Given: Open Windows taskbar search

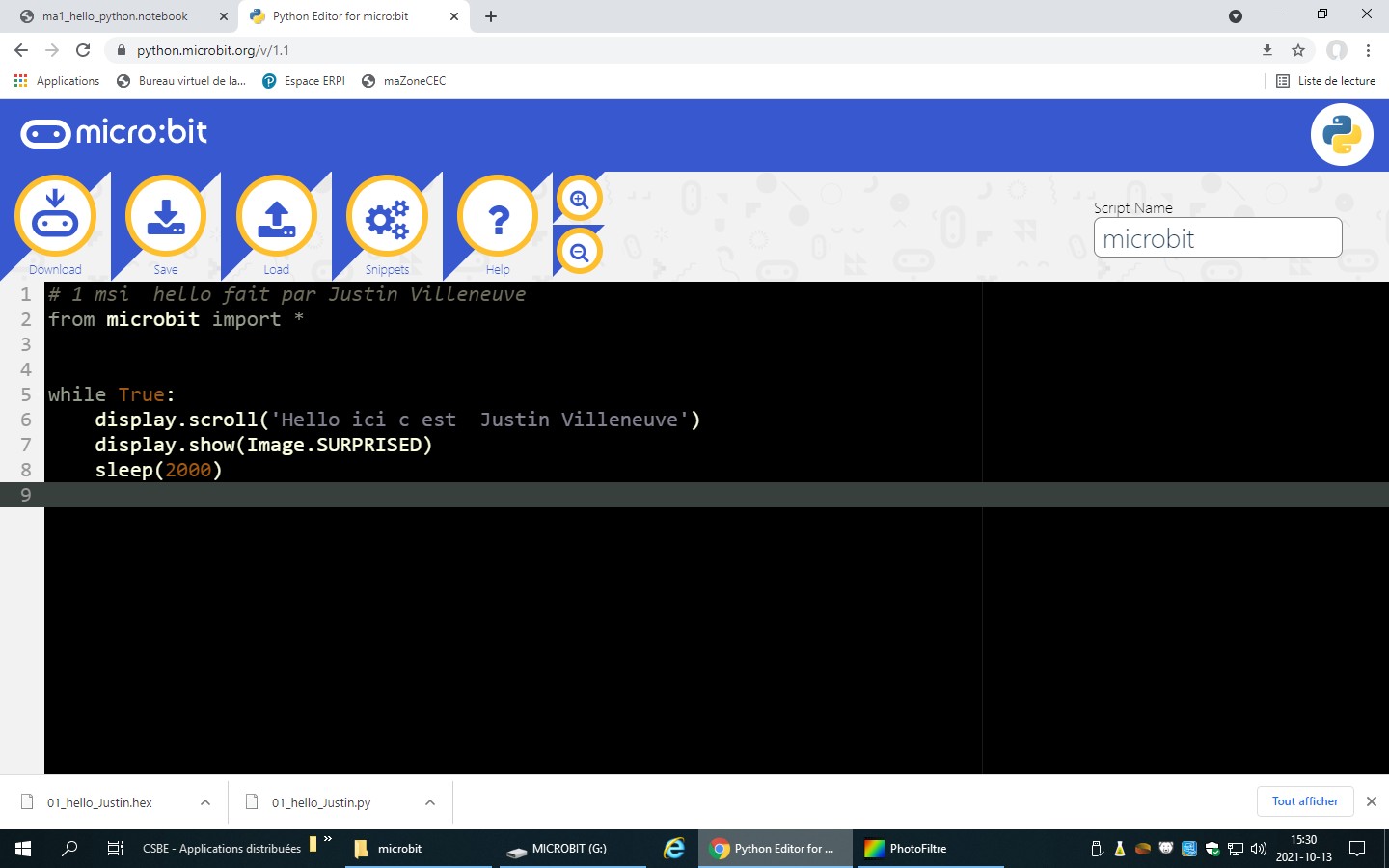Looking at the screenshot, I should coord(69,849).
